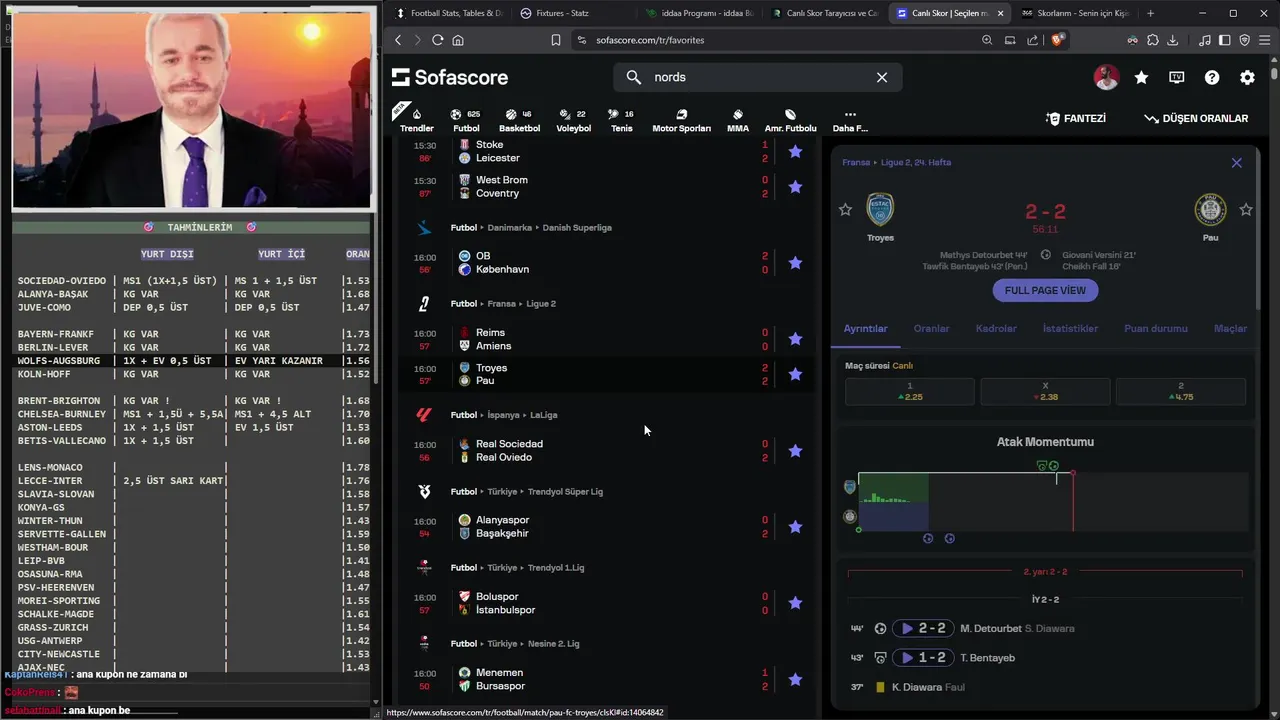The image size is (1280, 720).
Task: Favorite the Troyes team in match panel
Action: click(x=845, y=209)
